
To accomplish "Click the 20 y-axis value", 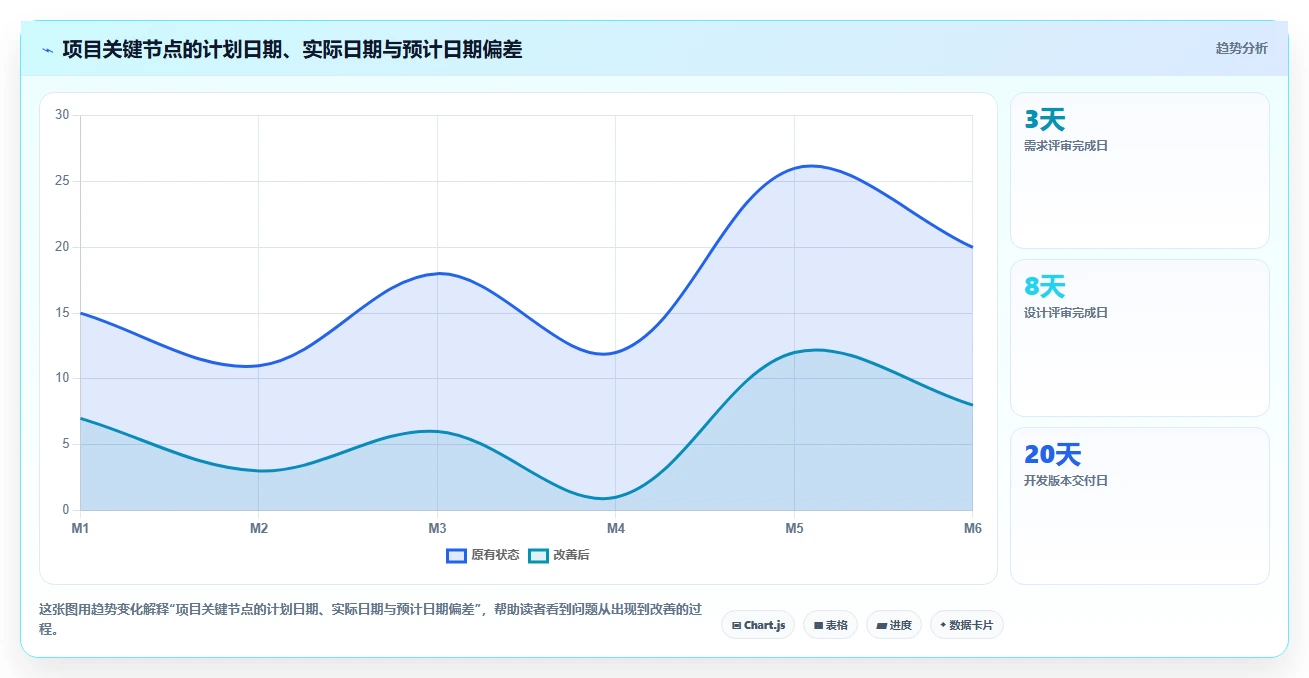I will click(62, 247).
